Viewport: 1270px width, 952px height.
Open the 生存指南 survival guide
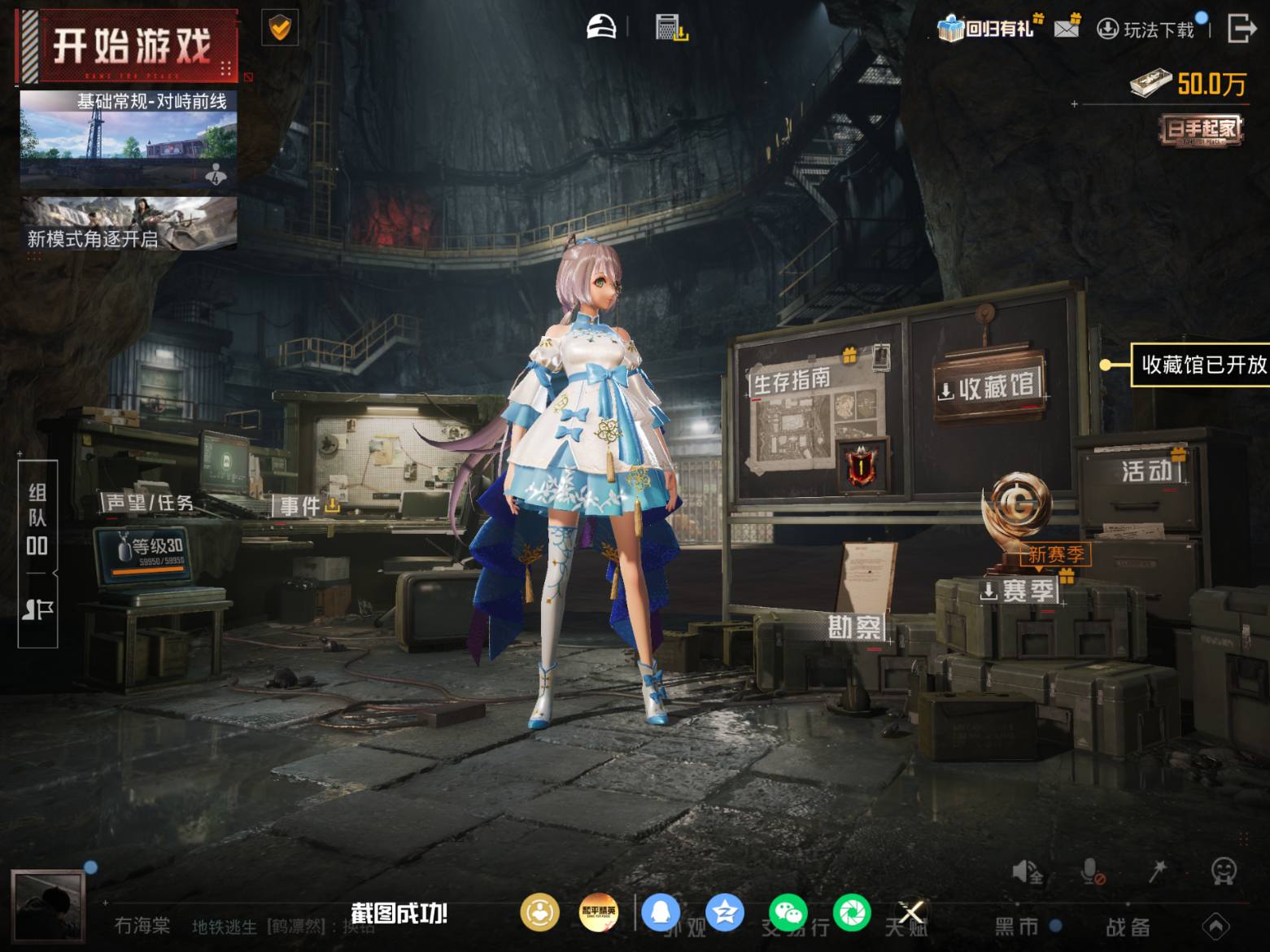pyautogui.click(x=791, y=380)
